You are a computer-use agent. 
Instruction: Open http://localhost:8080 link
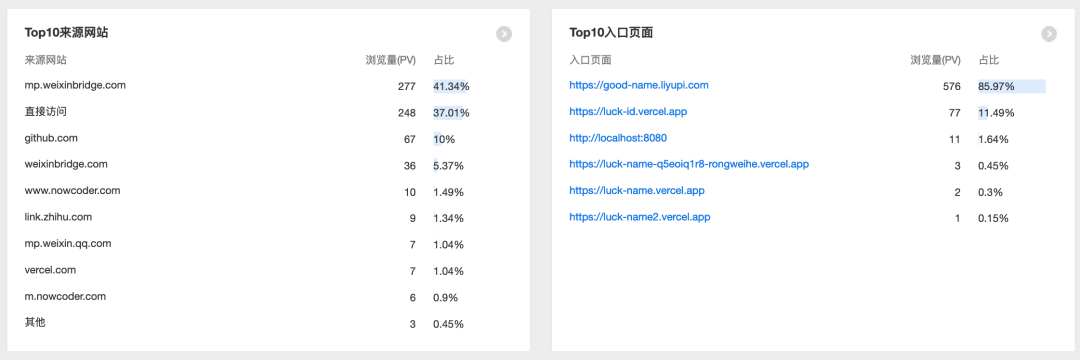point(618,138)
